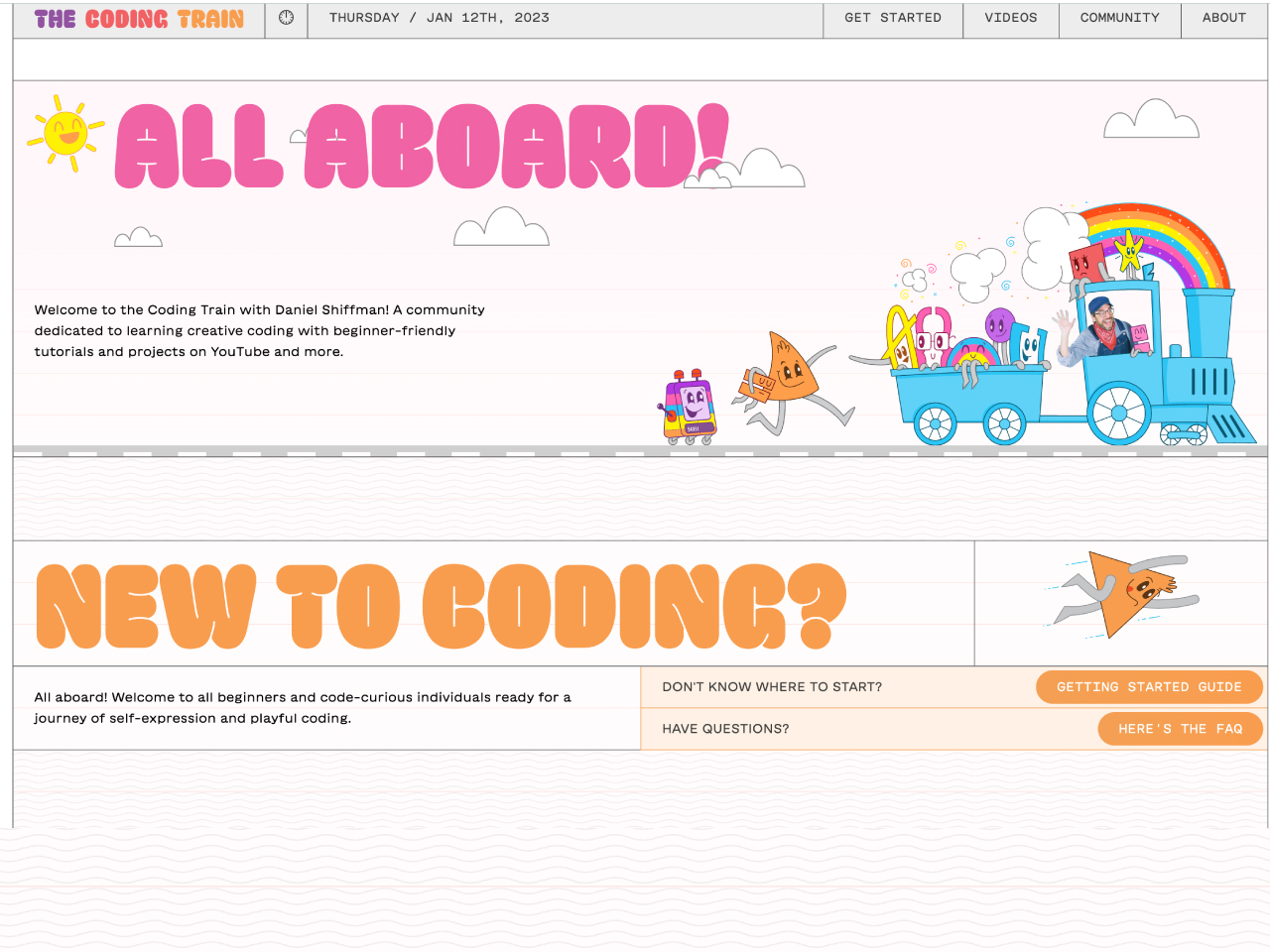Click the Have questions? text
The image size is (1270, 952).
[725, 729]
